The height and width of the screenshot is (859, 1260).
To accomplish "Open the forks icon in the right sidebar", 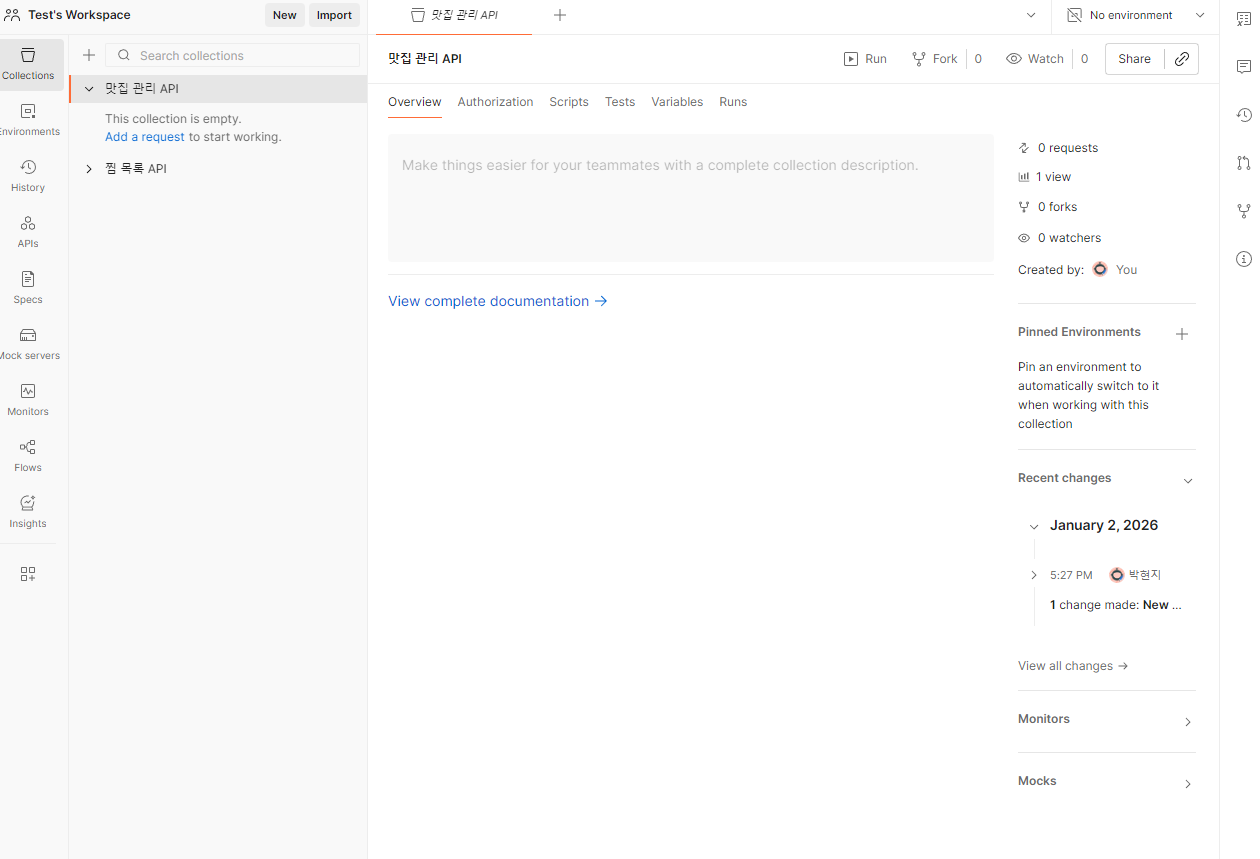I will pyautogui.click(x=1244, y=211).
